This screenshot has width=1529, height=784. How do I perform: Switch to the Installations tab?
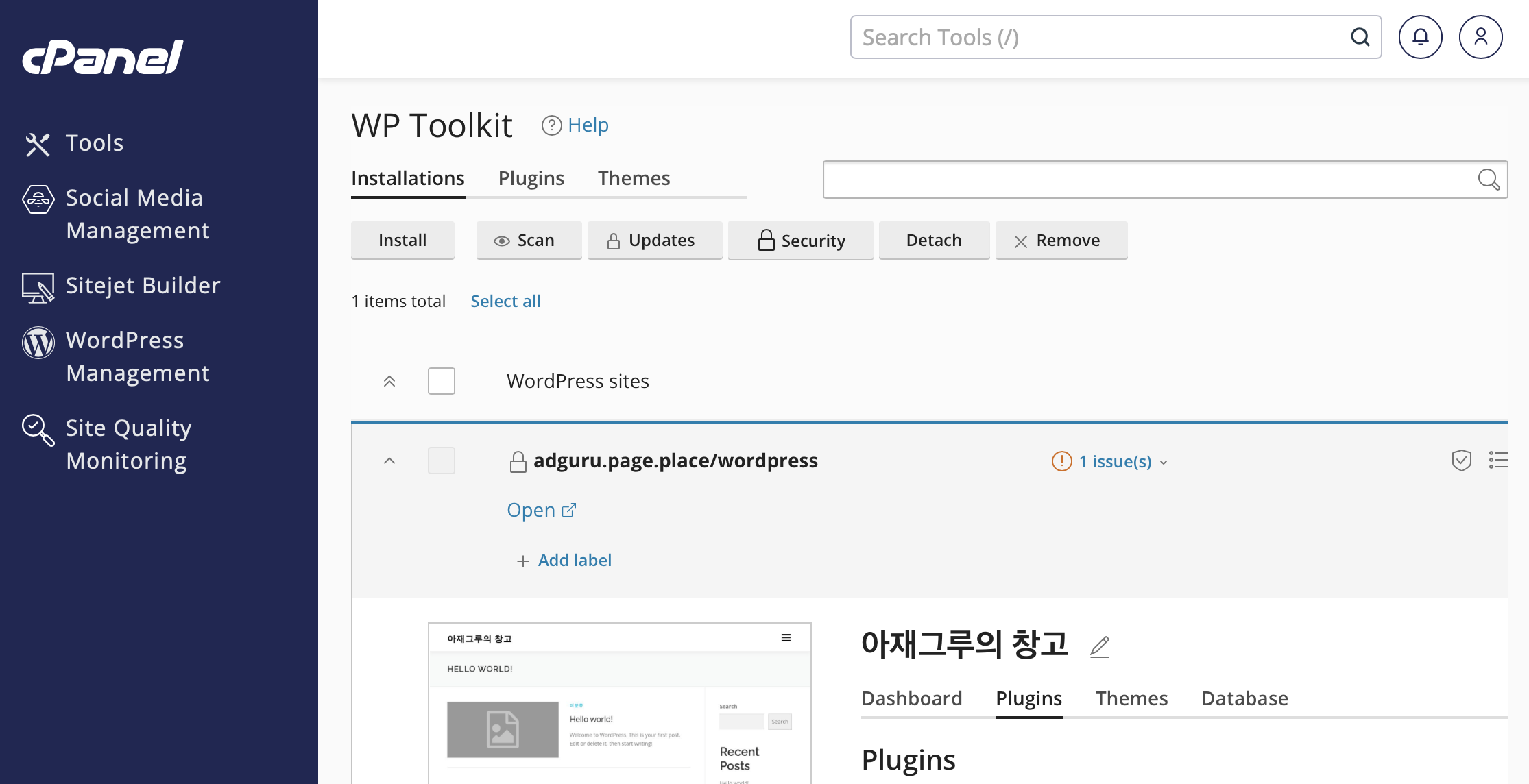tap(408, 179)
